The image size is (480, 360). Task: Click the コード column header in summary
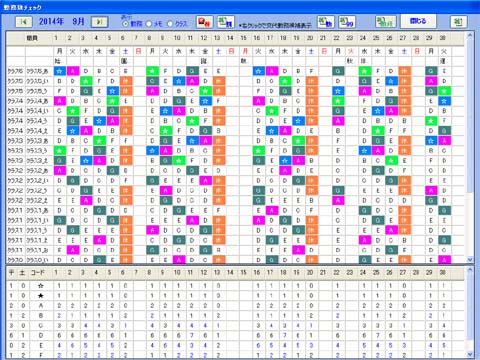[x=37, y=273]
